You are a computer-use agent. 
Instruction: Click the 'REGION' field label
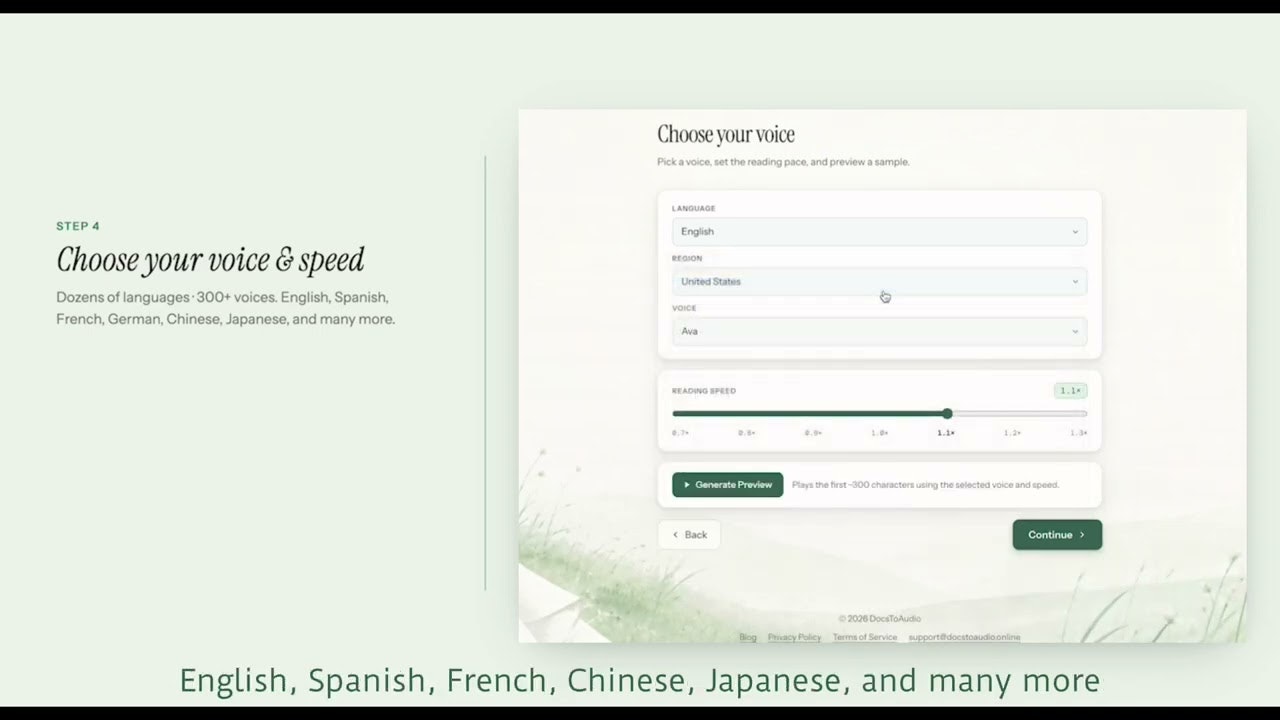click(687, 258)
